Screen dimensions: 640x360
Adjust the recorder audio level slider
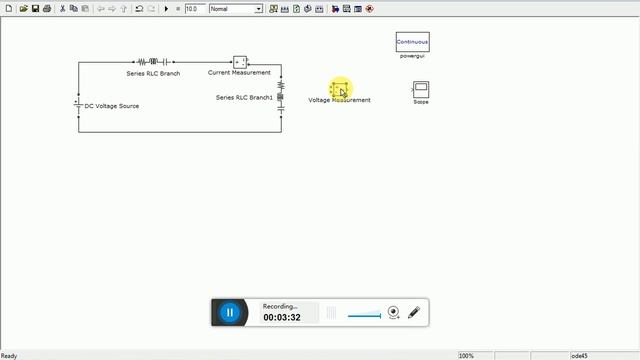364,315
